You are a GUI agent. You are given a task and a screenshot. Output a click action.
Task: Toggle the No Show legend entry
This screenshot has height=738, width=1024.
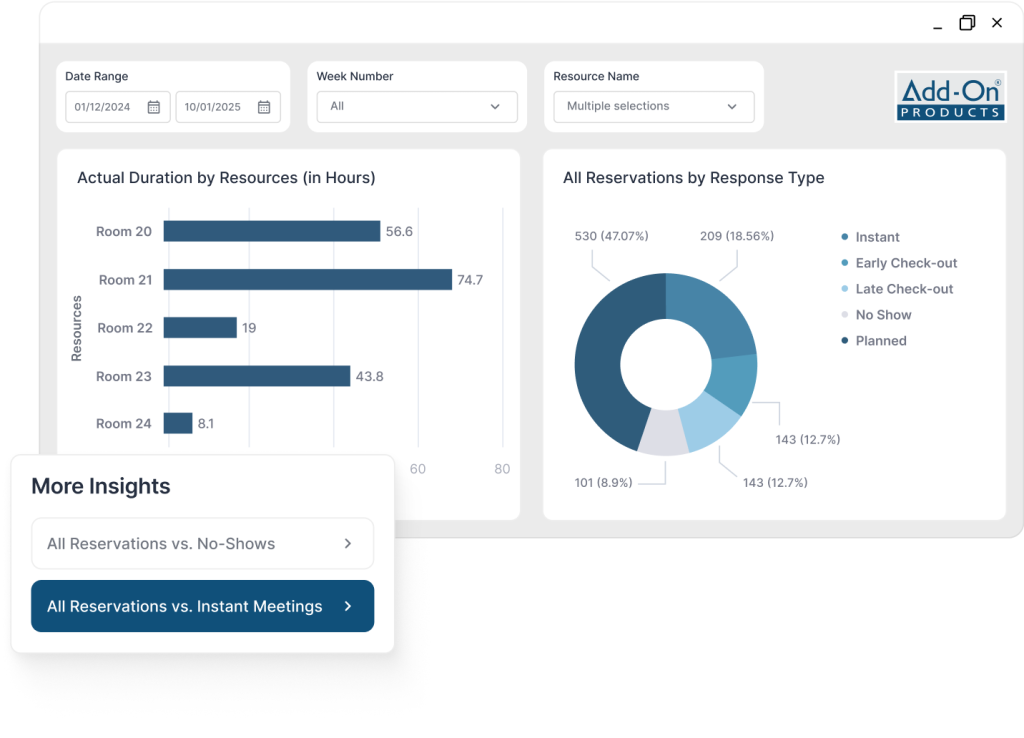882,315
